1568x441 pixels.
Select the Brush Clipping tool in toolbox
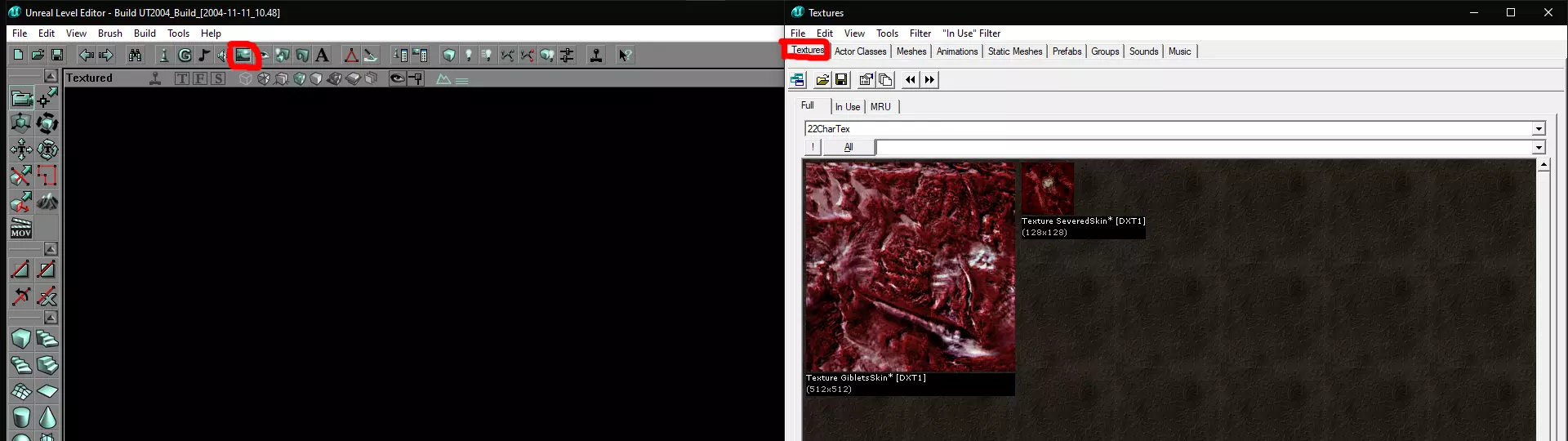(21, 176)
